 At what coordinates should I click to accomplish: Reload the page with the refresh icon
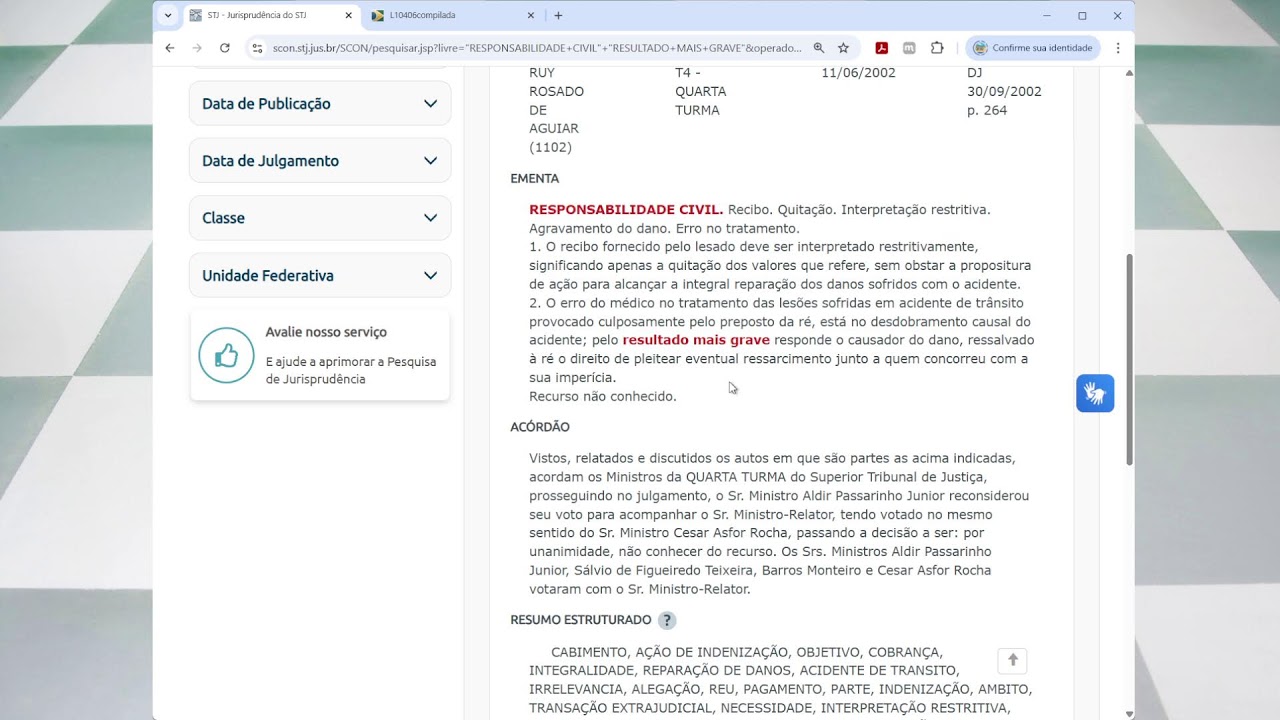point(225,48)
